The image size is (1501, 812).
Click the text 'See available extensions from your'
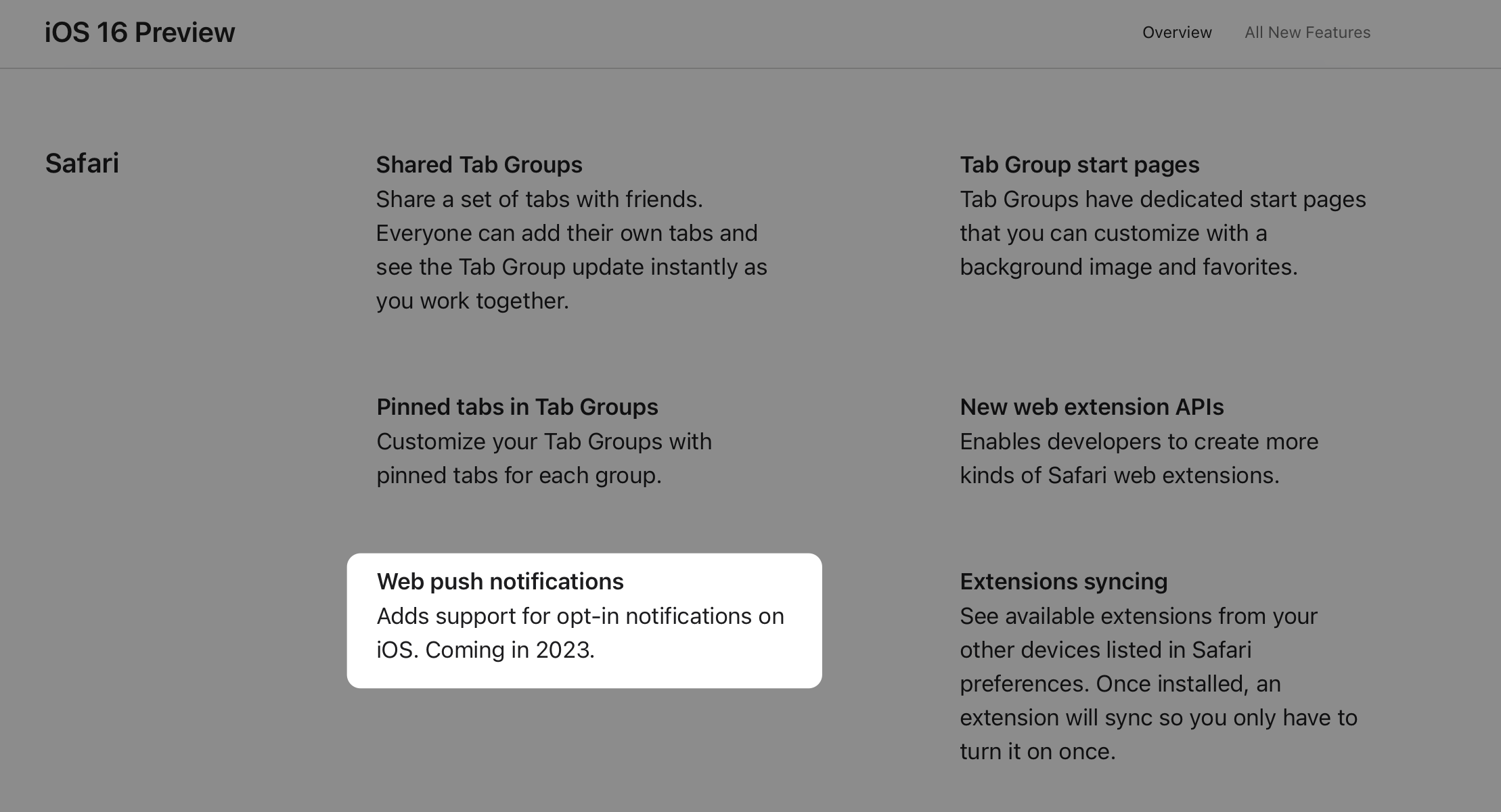coord(1138,616)
